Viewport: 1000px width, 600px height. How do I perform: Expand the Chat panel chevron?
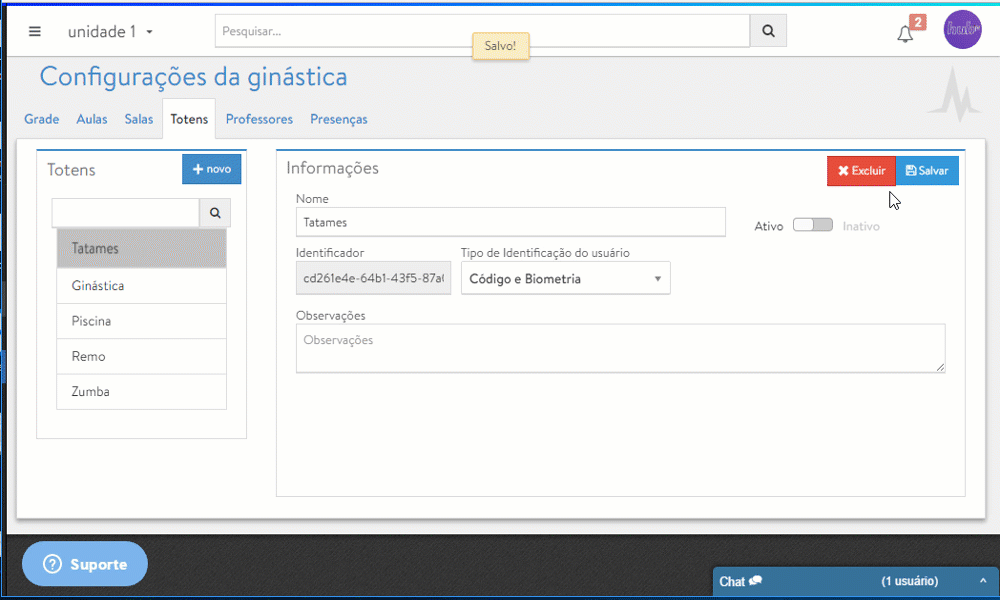pos(983,581)
